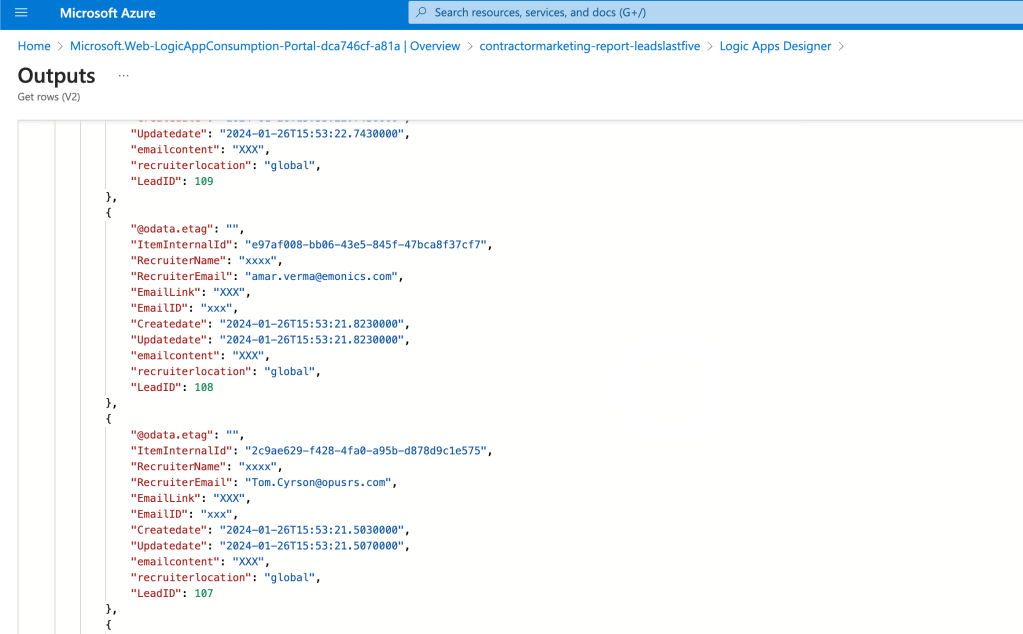
Task: Open the Azure portal hamburger menu
Action: (x=21, y=12)
